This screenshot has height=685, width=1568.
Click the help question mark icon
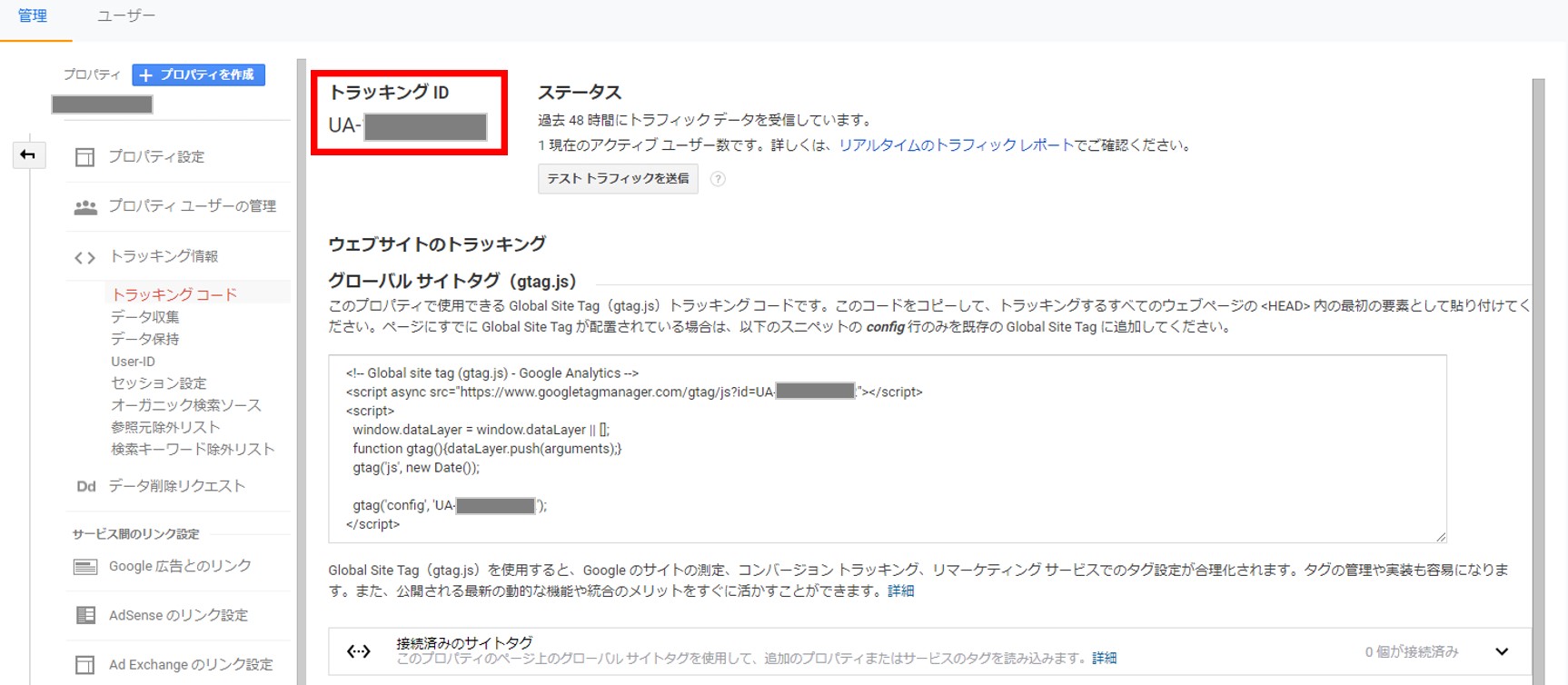[x=718, y=179]
